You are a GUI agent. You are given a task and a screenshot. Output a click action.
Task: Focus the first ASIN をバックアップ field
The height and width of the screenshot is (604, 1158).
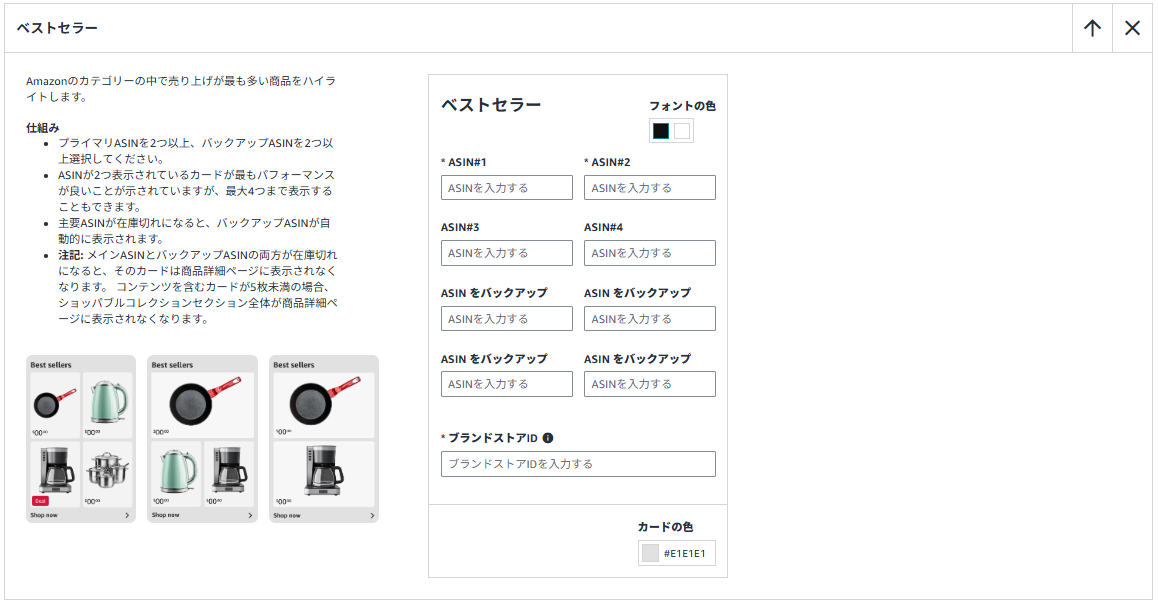pos(507,319)
